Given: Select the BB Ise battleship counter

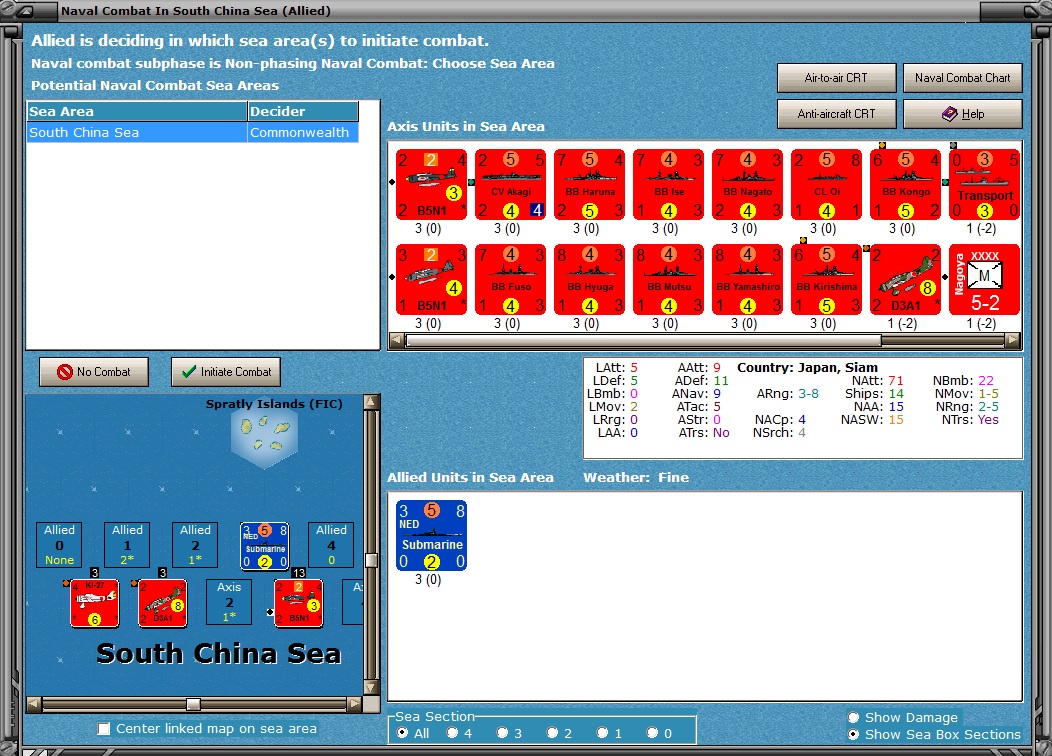Looking at the screenshot, I should [669, 184].
